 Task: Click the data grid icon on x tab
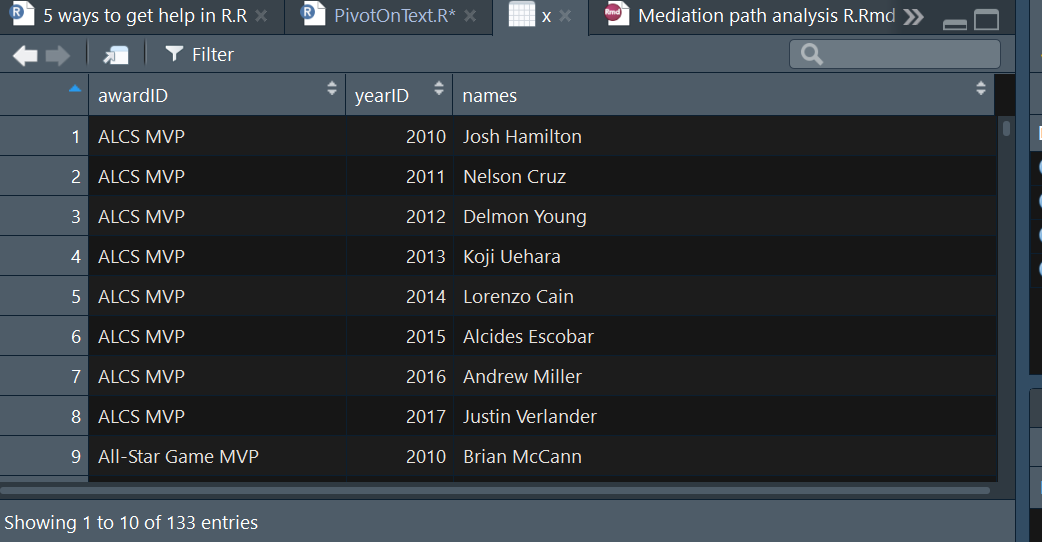pos(521,16)
